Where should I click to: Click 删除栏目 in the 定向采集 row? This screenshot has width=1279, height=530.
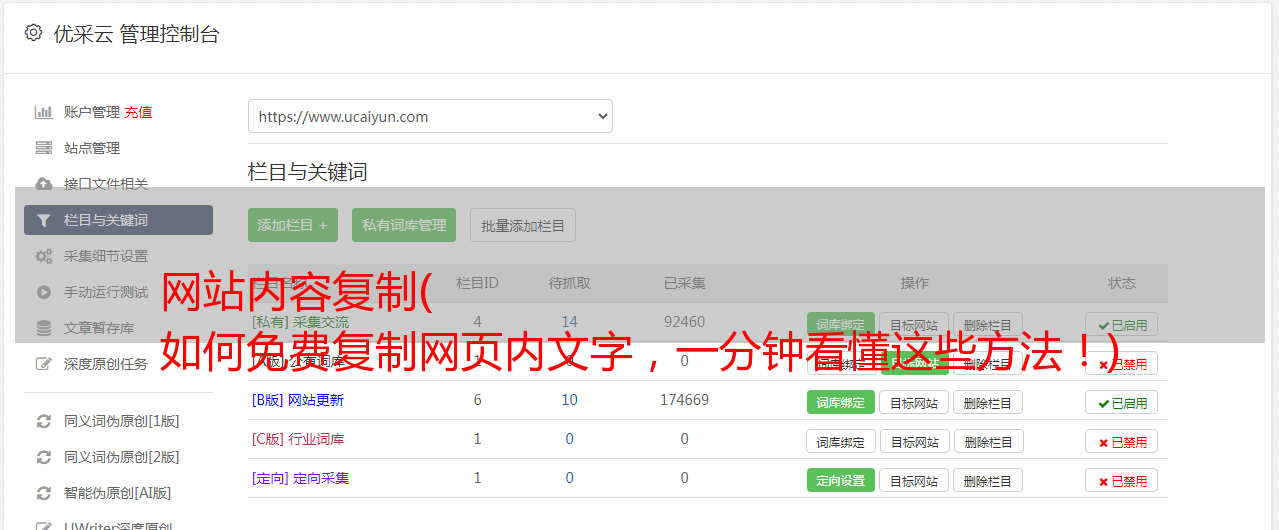[x=988, y=480]
